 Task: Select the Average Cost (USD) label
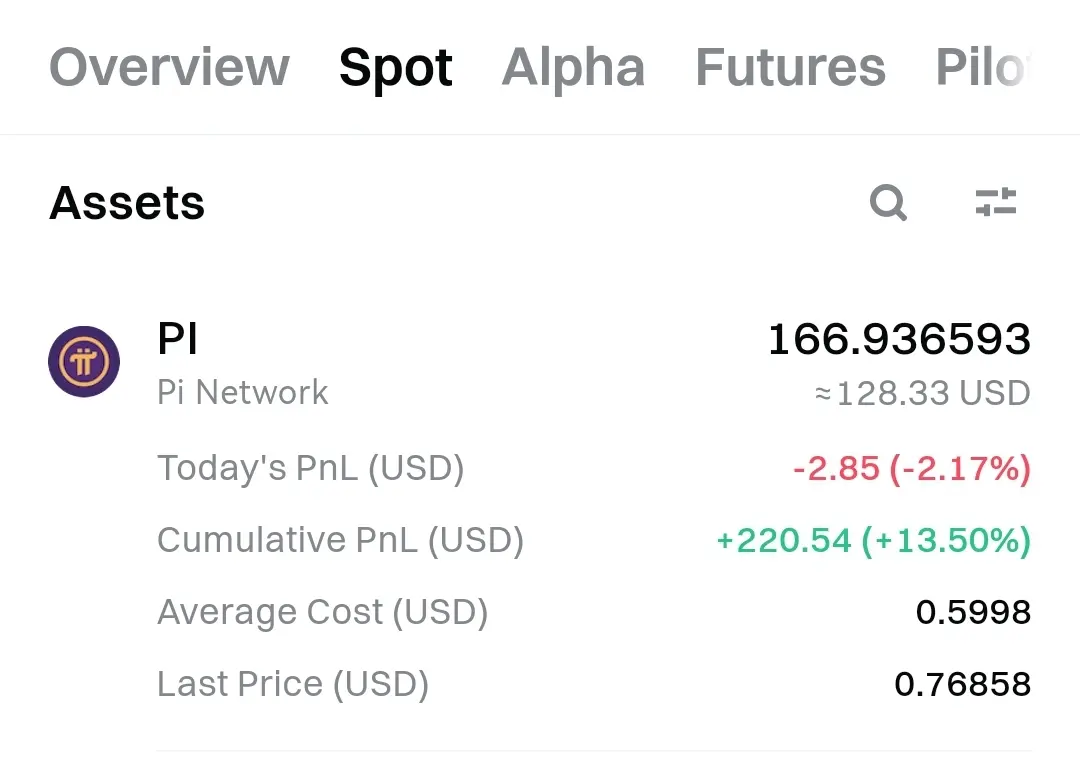(322, 612)
